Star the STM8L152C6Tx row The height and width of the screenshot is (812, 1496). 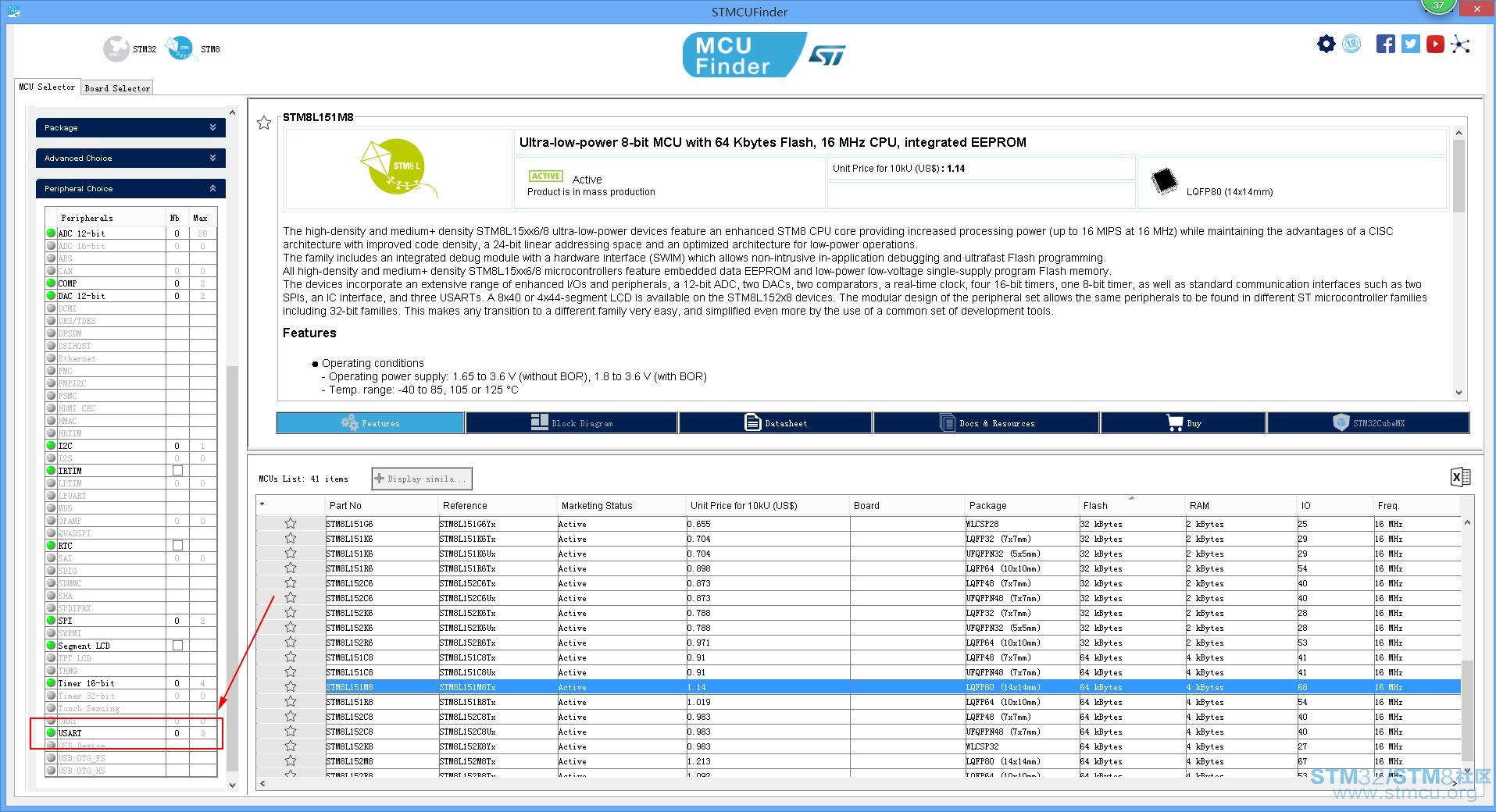pos(291,583)
